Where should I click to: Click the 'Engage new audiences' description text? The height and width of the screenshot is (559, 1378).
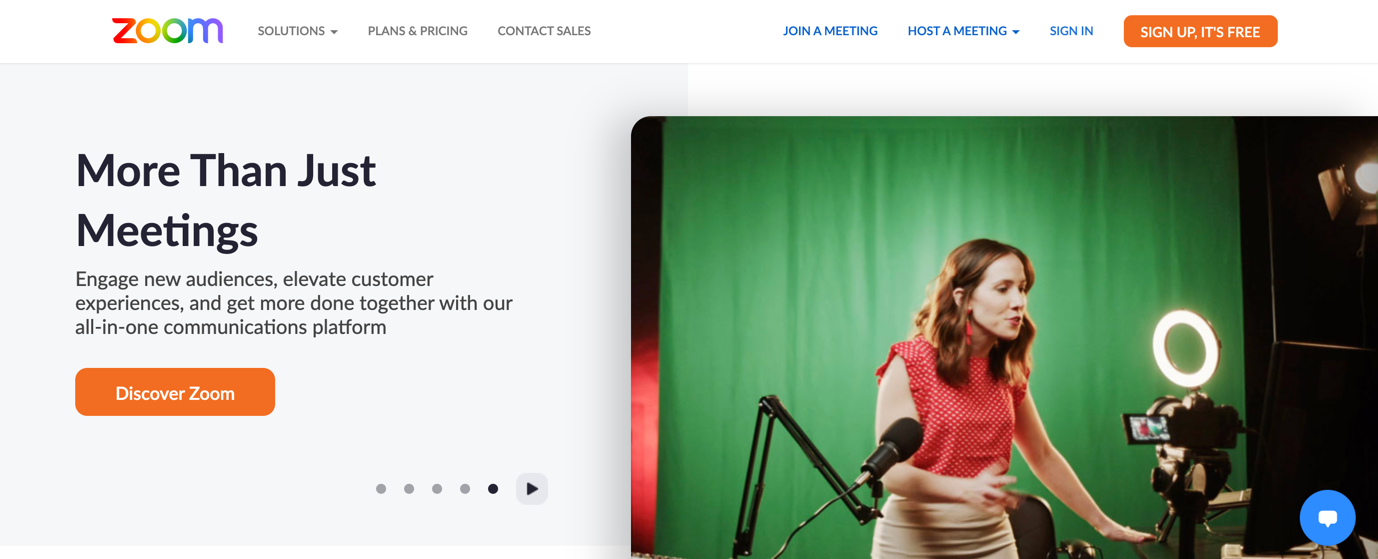[x=294, y=303]
